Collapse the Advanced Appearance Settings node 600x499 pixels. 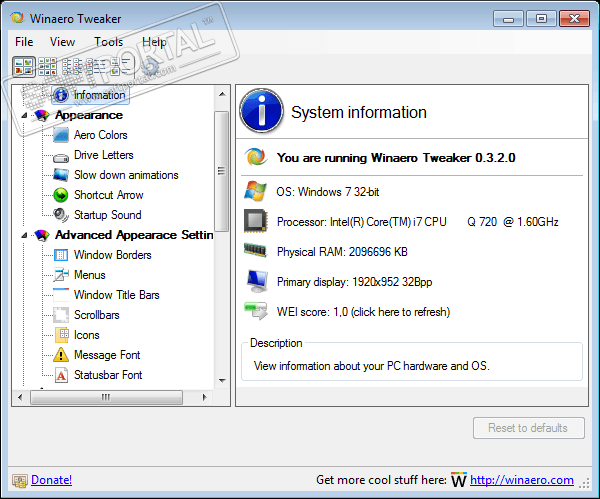pyautogui.click(x=24, y=235)
